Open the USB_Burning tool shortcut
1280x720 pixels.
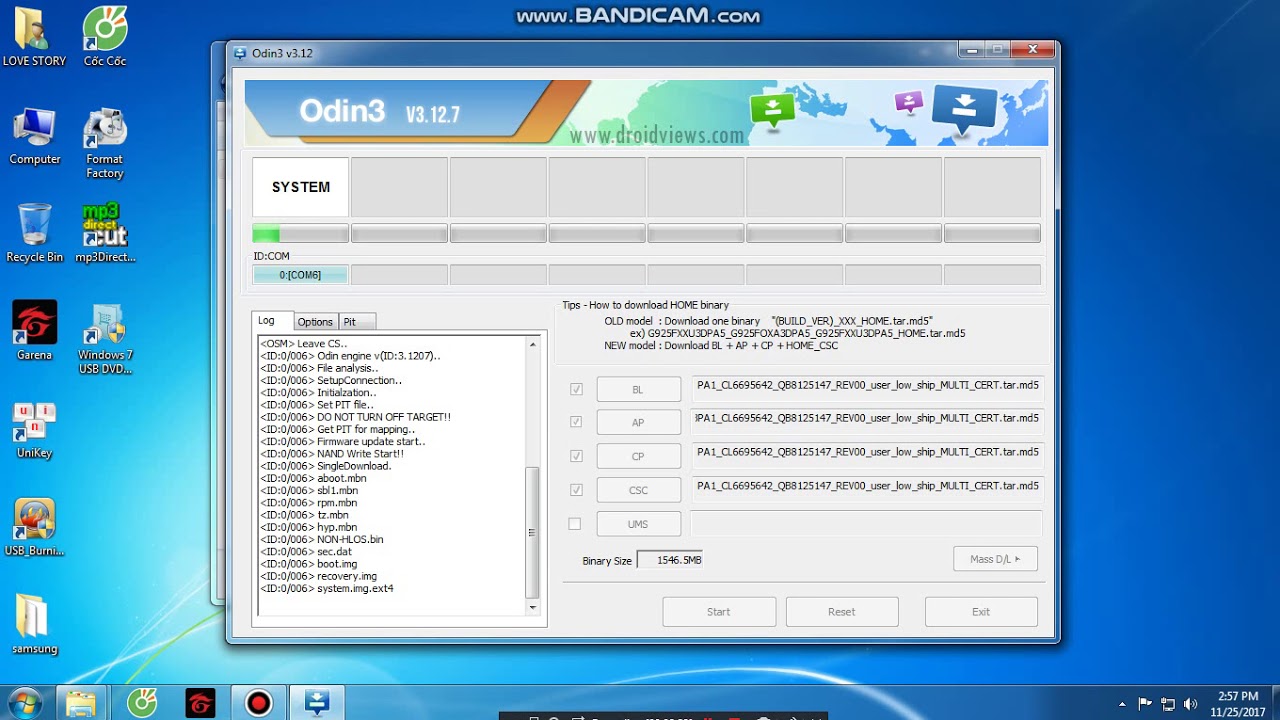34,528
